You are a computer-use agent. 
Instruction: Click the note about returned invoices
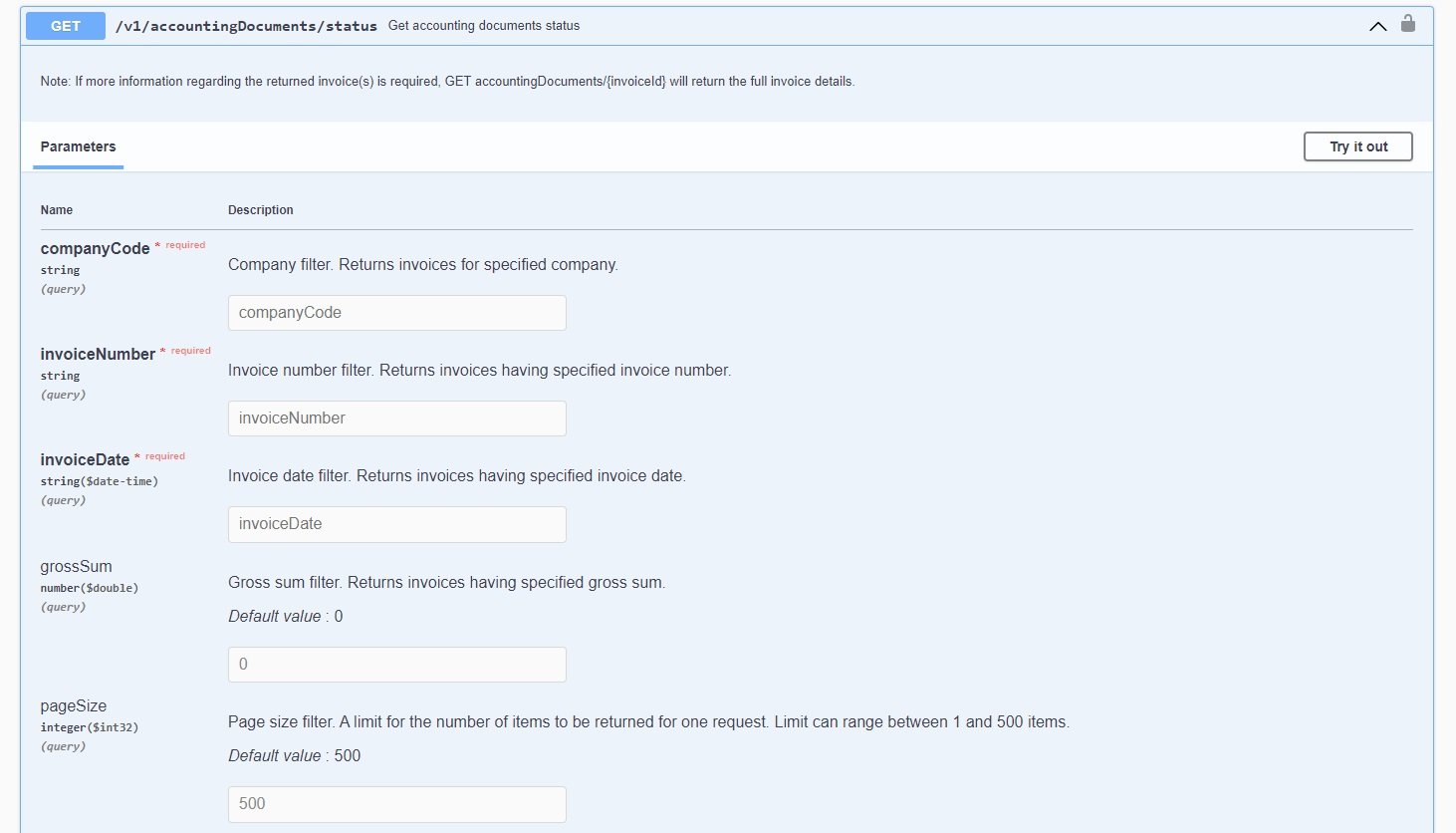pyautogui.click(x=447, y=82)
